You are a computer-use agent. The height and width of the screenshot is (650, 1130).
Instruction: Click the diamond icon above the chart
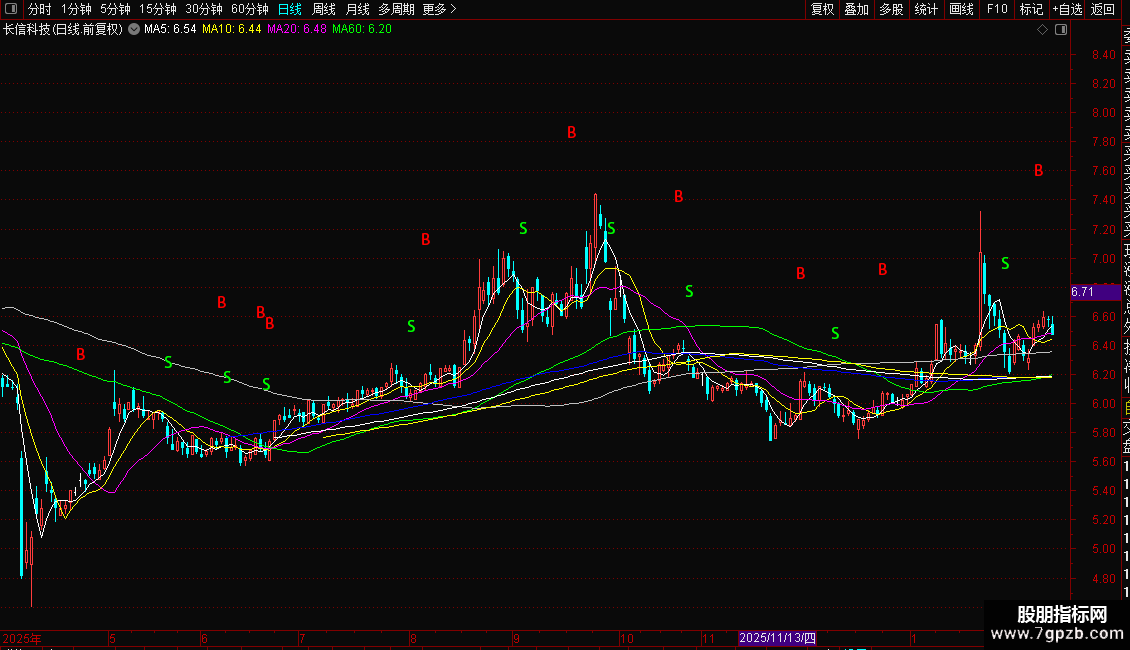coord(1042,30)
